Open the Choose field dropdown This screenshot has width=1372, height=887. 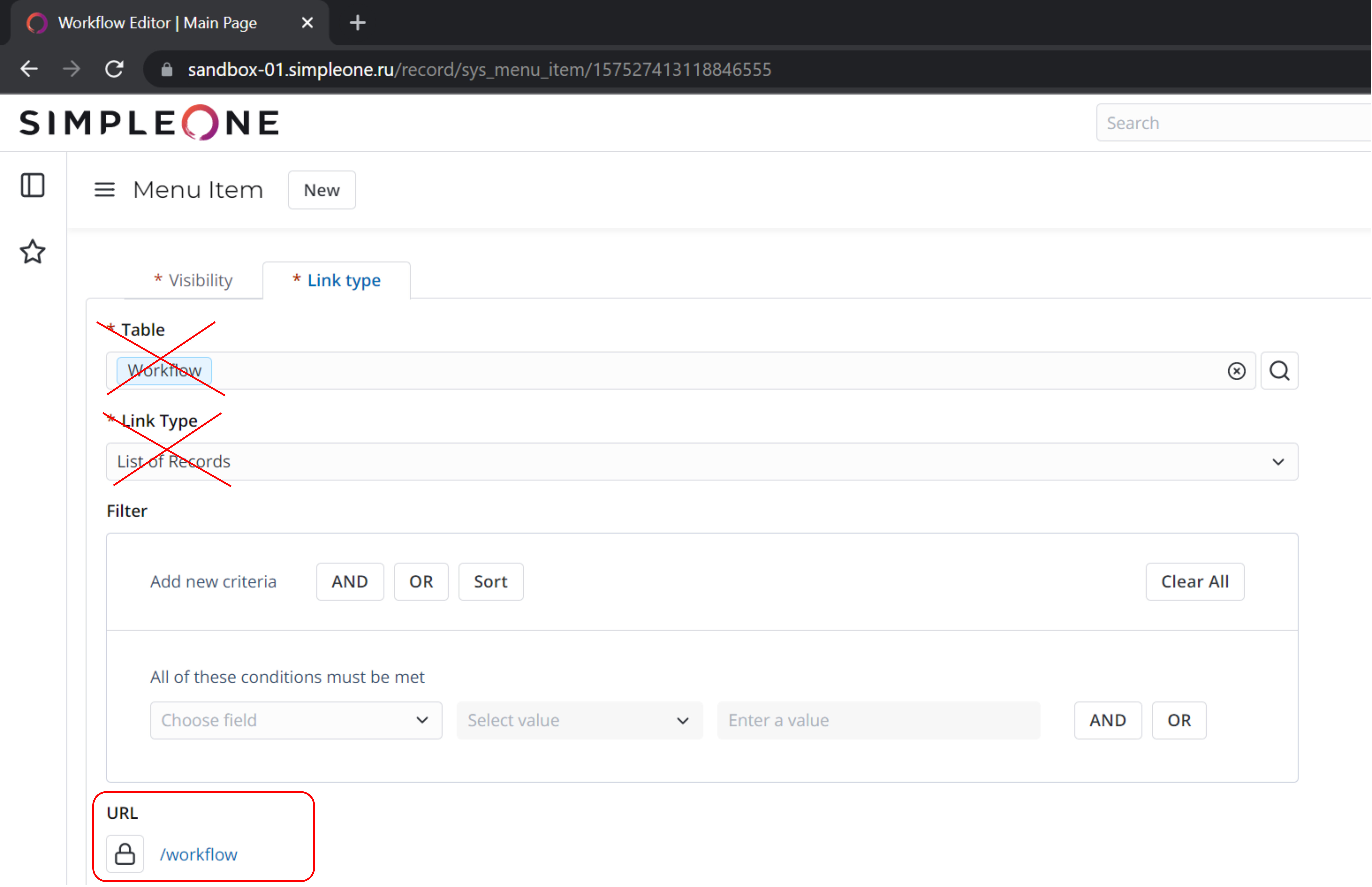click(296, 720)
